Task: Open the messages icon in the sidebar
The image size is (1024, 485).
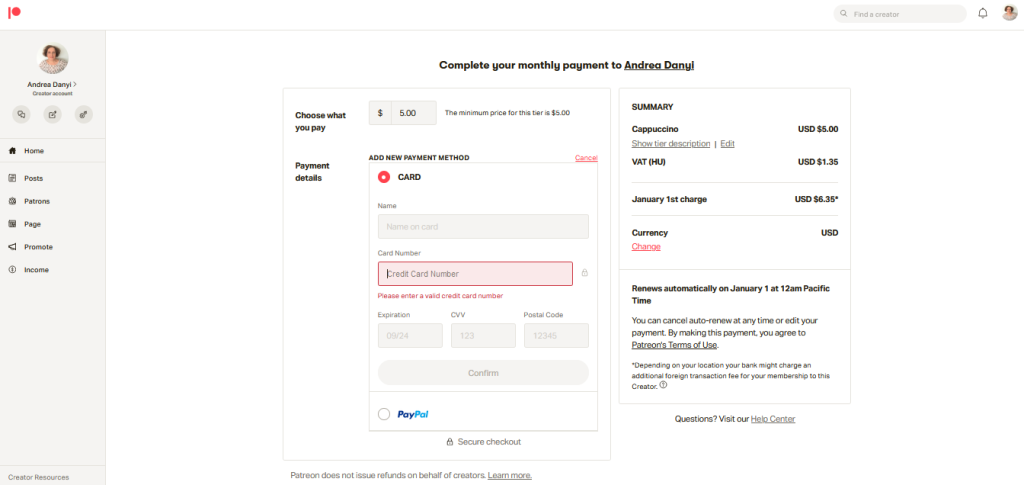Action: coord(22,114)
